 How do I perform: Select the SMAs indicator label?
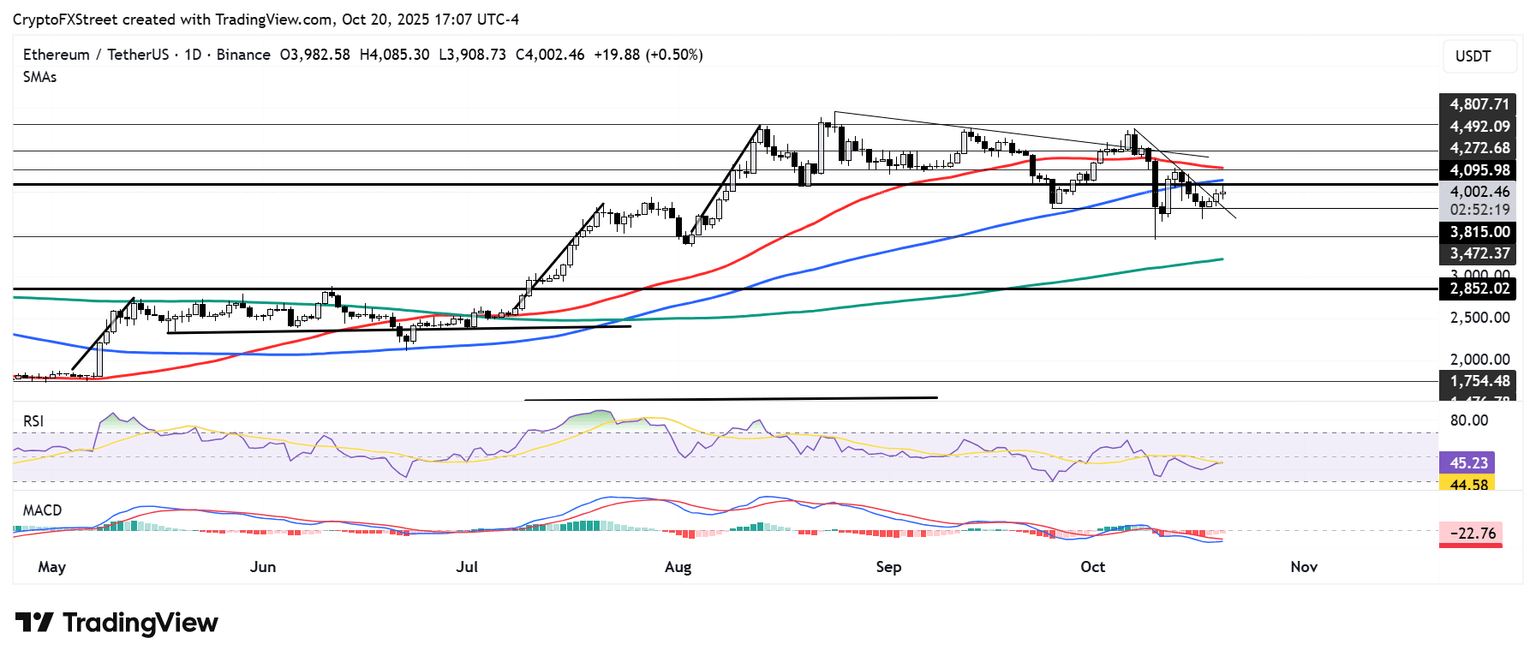click(40, 77)
